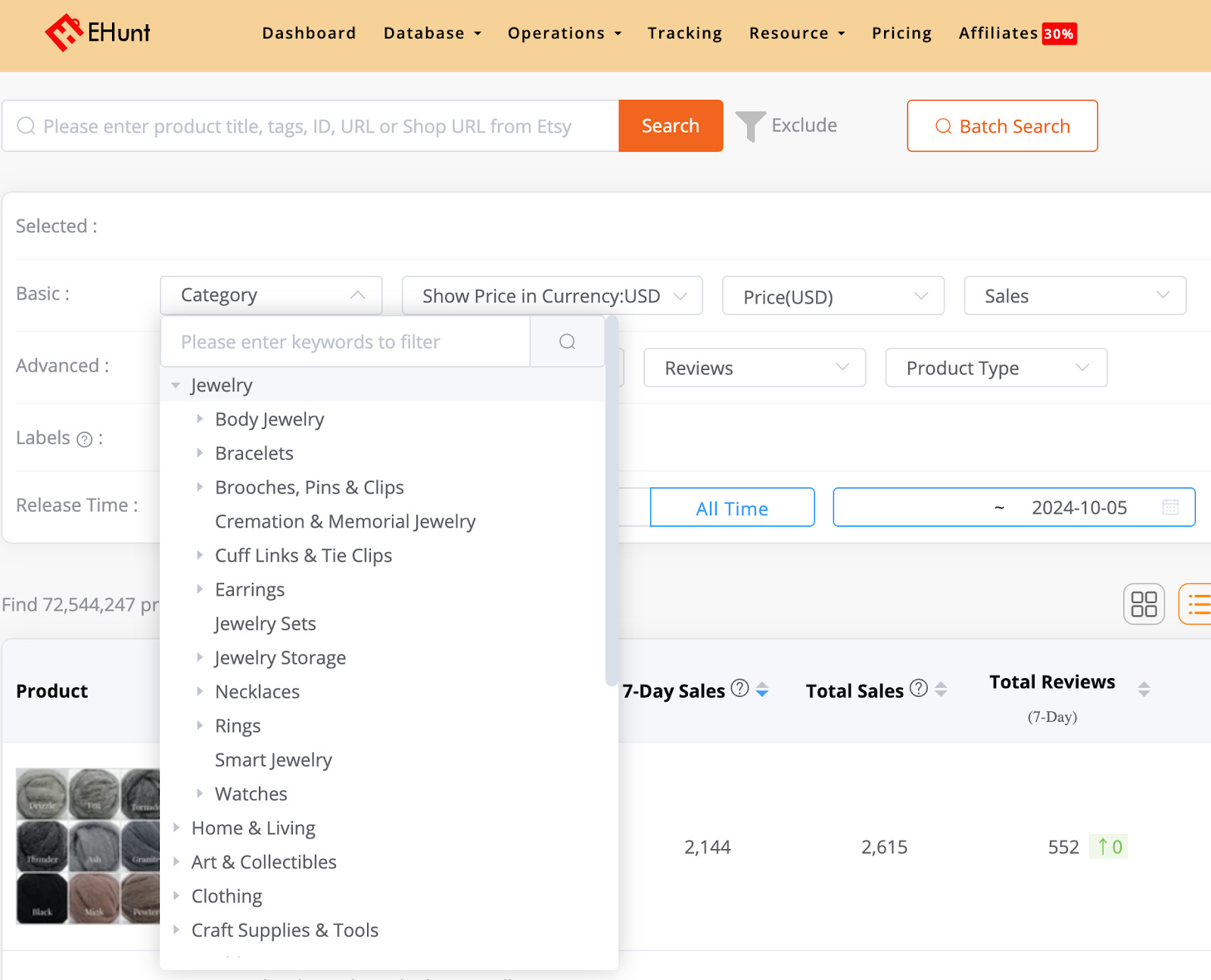Expand Jewelry Storage subcategory arrow
The image size is (1211, 980).
click(x=200, y=657)
